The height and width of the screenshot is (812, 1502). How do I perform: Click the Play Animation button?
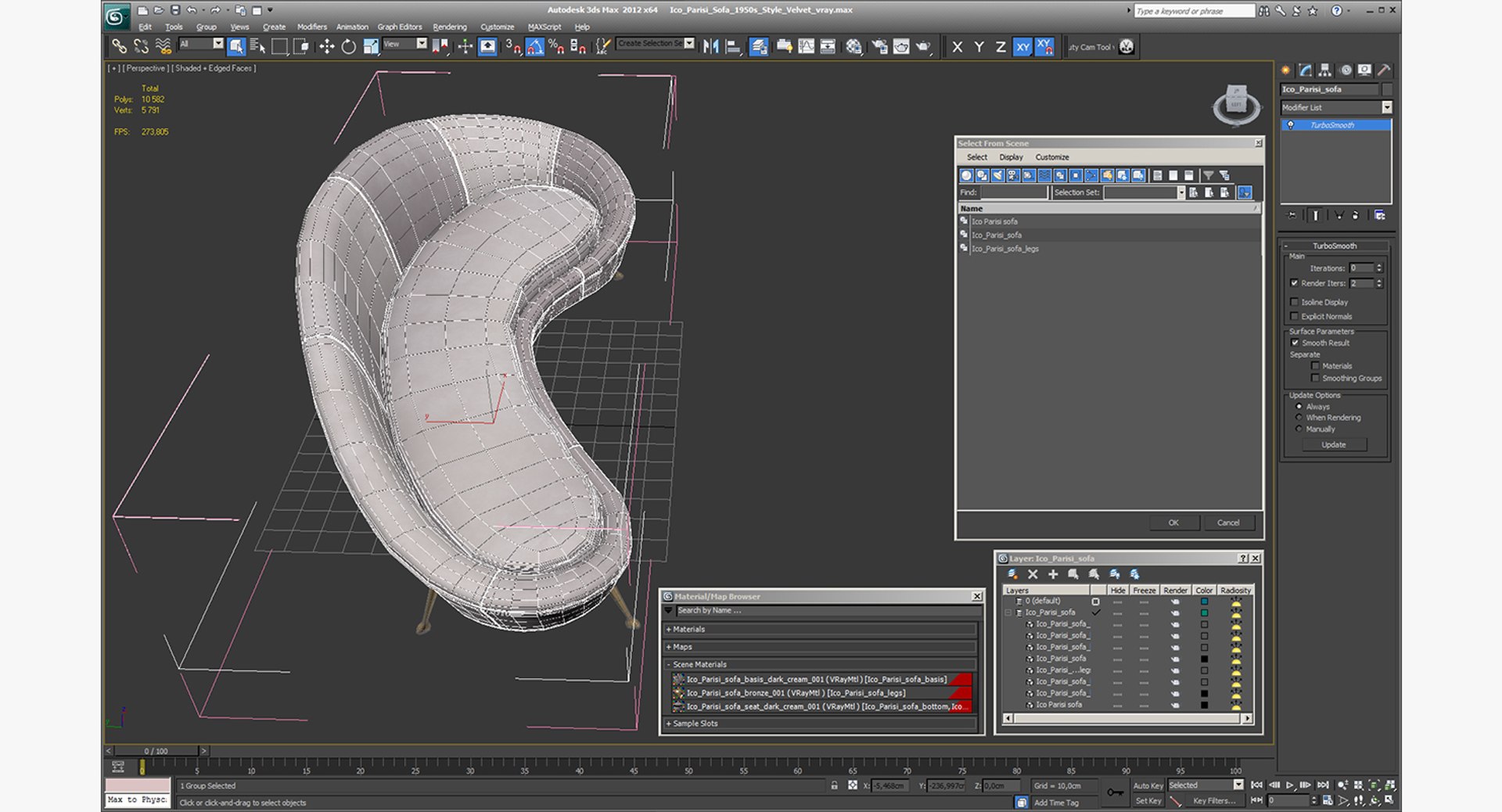point(1290,785)
